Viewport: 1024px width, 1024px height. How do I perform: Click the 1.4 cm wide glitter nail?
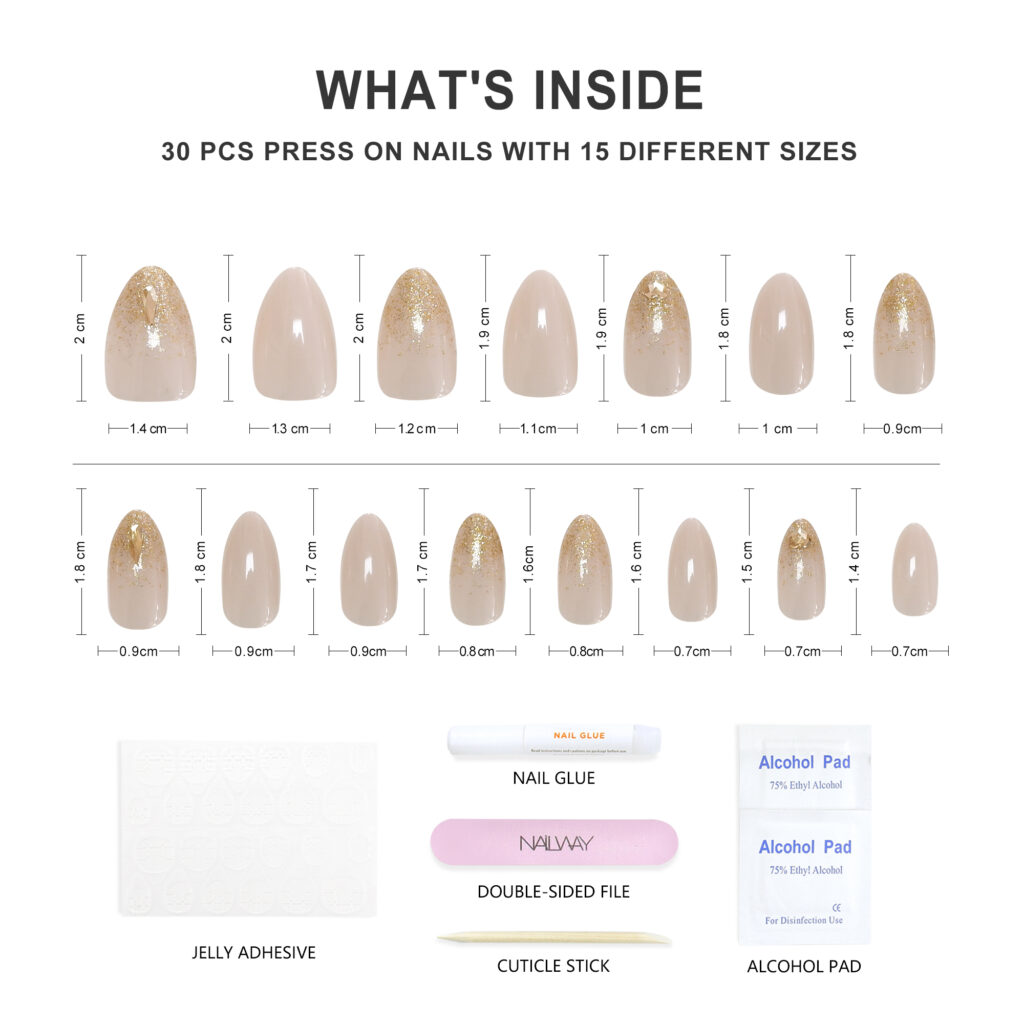(x=150, y=334)
